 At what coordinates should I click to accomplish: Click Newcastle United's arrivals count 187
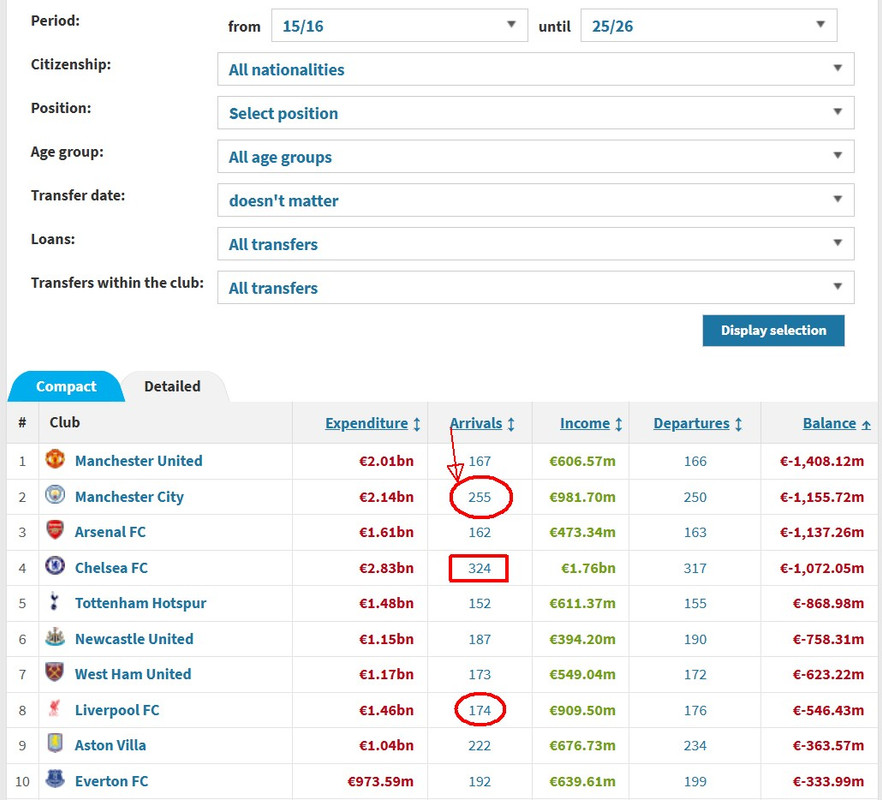coord(479,639)
